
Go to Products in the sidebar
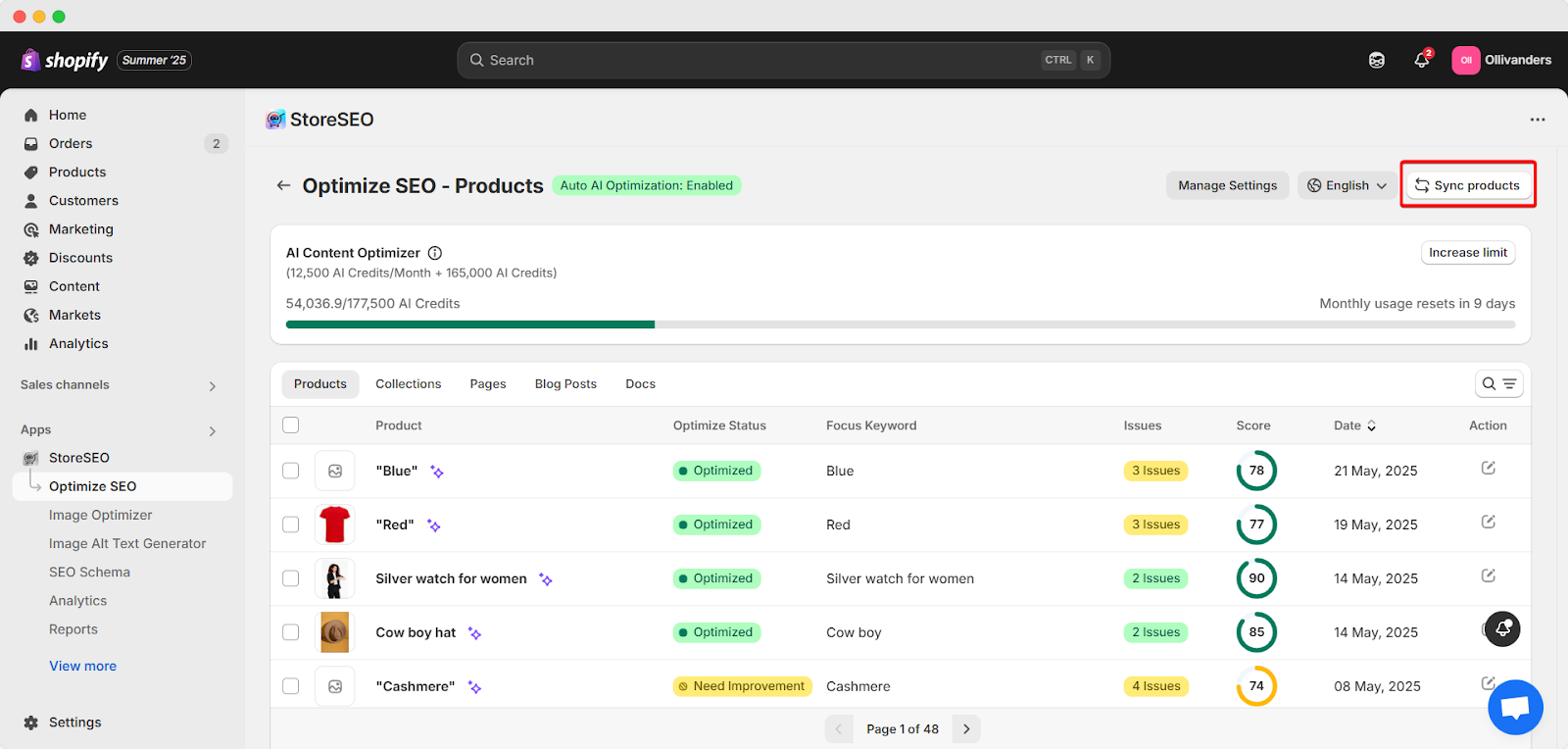point(77,172)
